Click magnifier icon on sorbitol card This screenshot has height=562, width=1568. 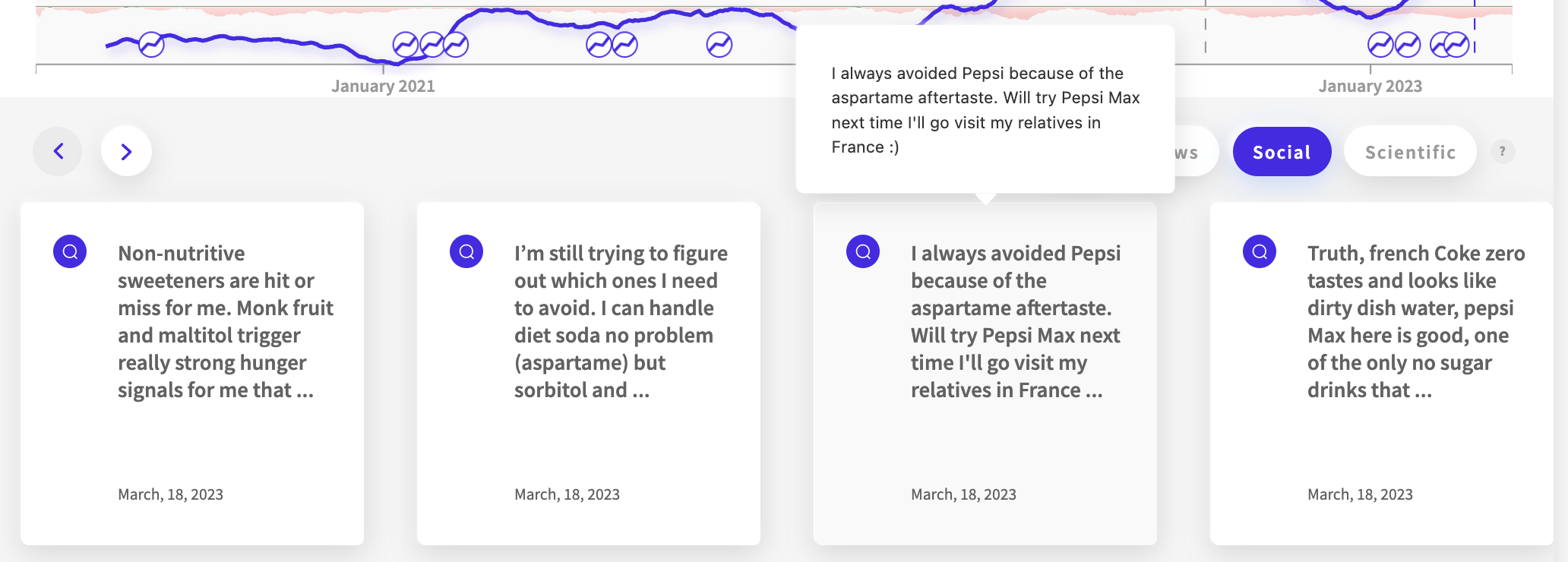466,251
